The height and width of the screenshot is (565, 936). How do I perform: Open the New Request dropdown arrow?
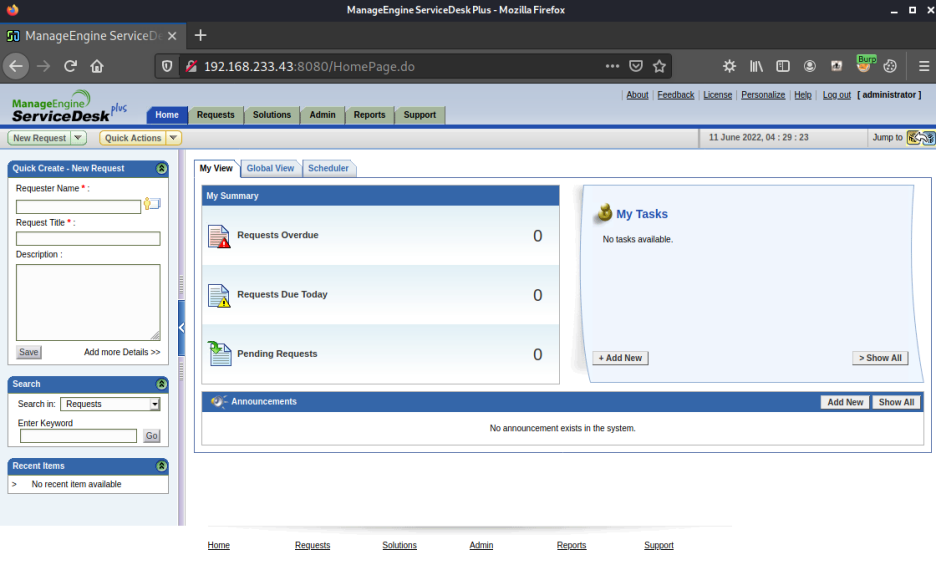coord(78,138)
